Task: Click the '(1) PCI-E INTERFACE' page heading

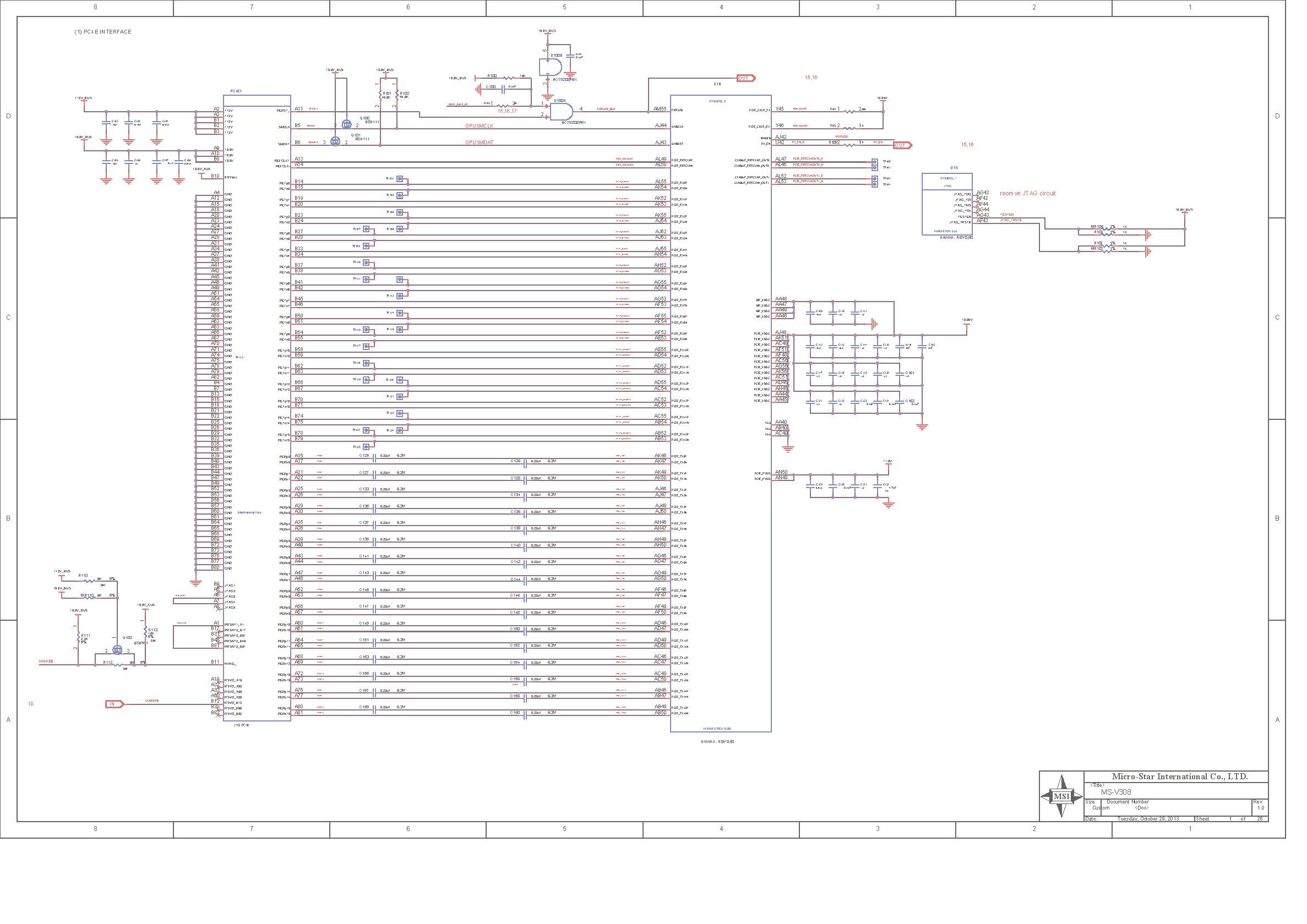Action: click(x=102, y=32)
